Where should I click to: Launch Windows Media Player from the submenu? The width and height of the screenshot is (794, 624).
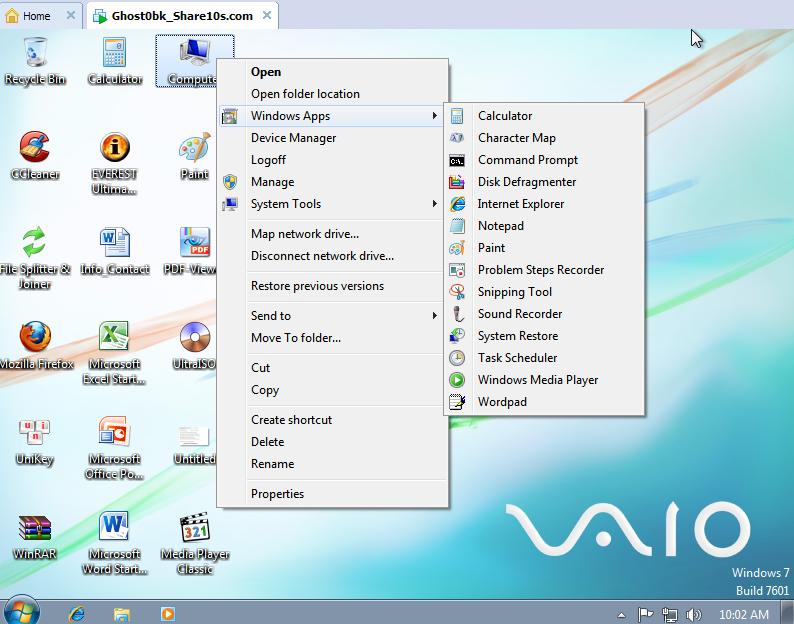(544, 380)
